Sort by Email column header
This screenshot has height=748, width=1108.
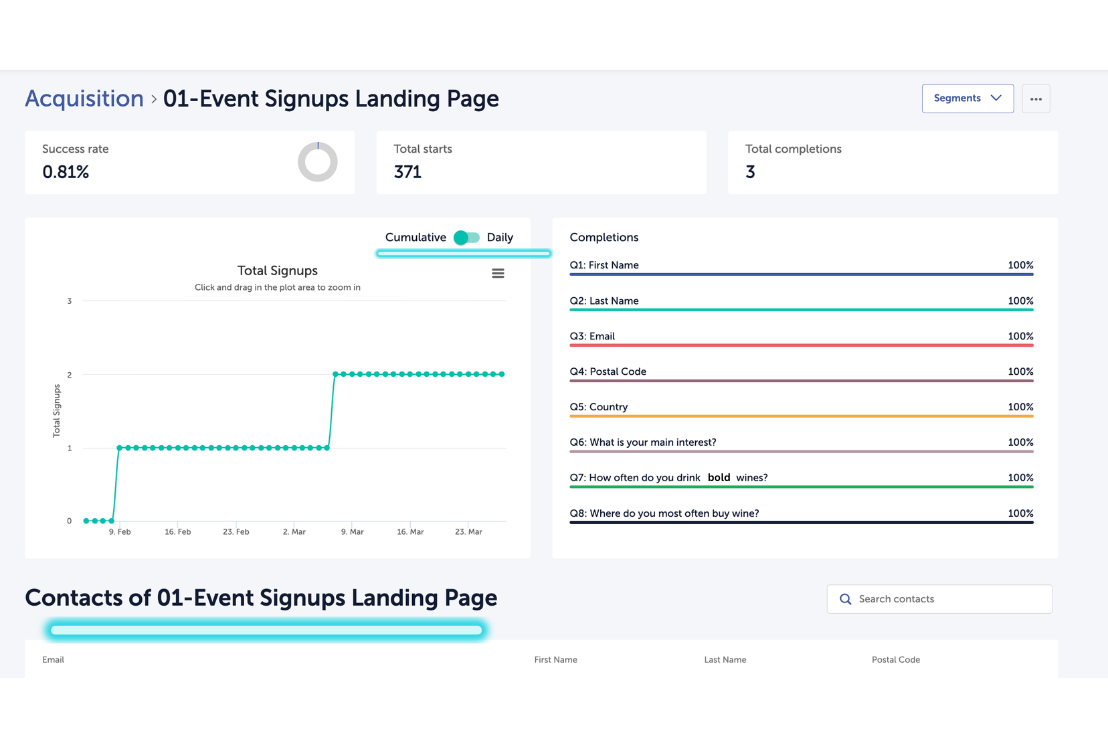pyautogui.click(x=53, y=660)
